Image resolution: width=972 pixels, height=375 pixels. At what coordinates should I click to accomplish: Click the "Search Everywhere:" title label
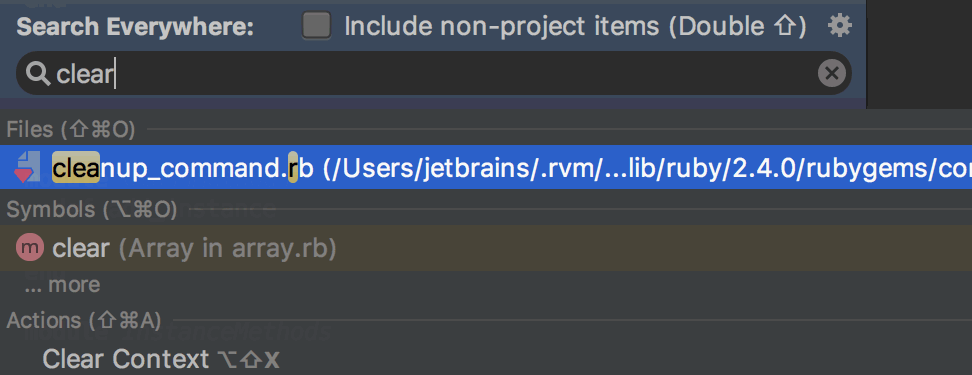click(135, 27)
